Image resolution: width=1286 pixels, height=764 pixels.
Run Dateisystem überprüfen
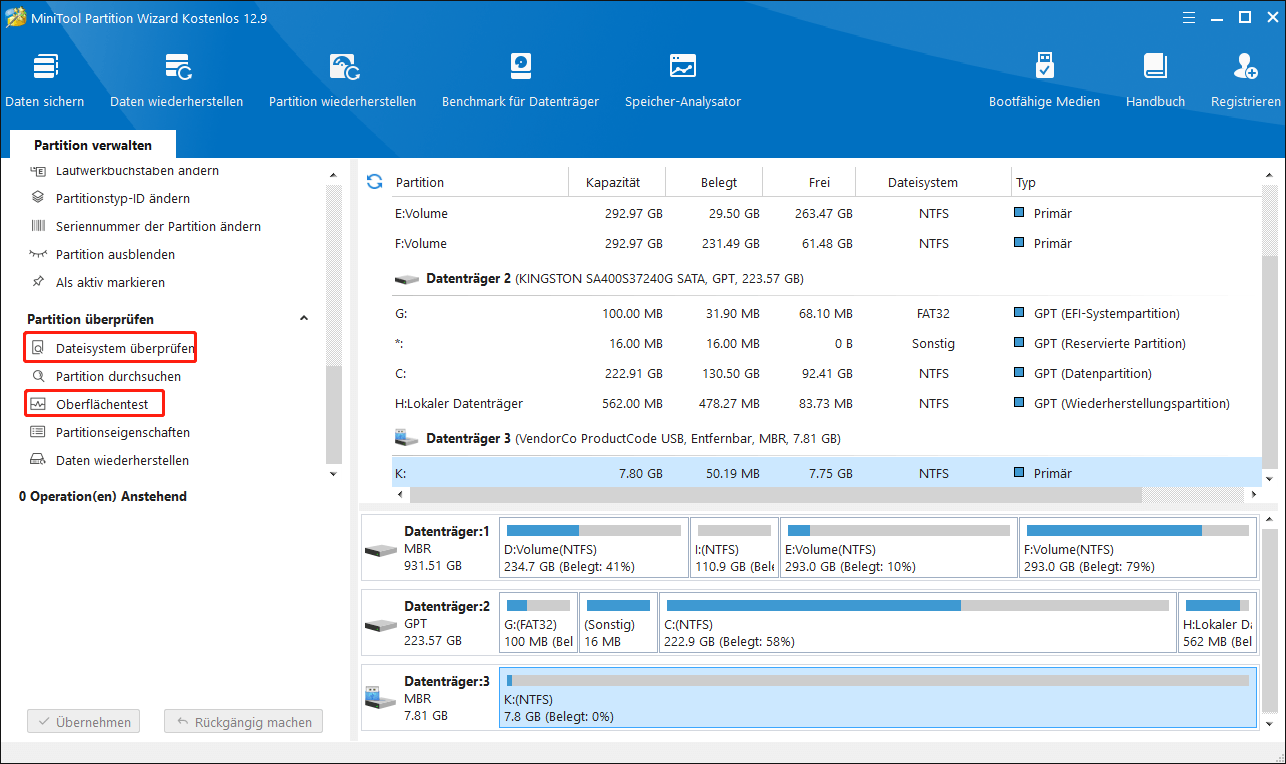111,348
